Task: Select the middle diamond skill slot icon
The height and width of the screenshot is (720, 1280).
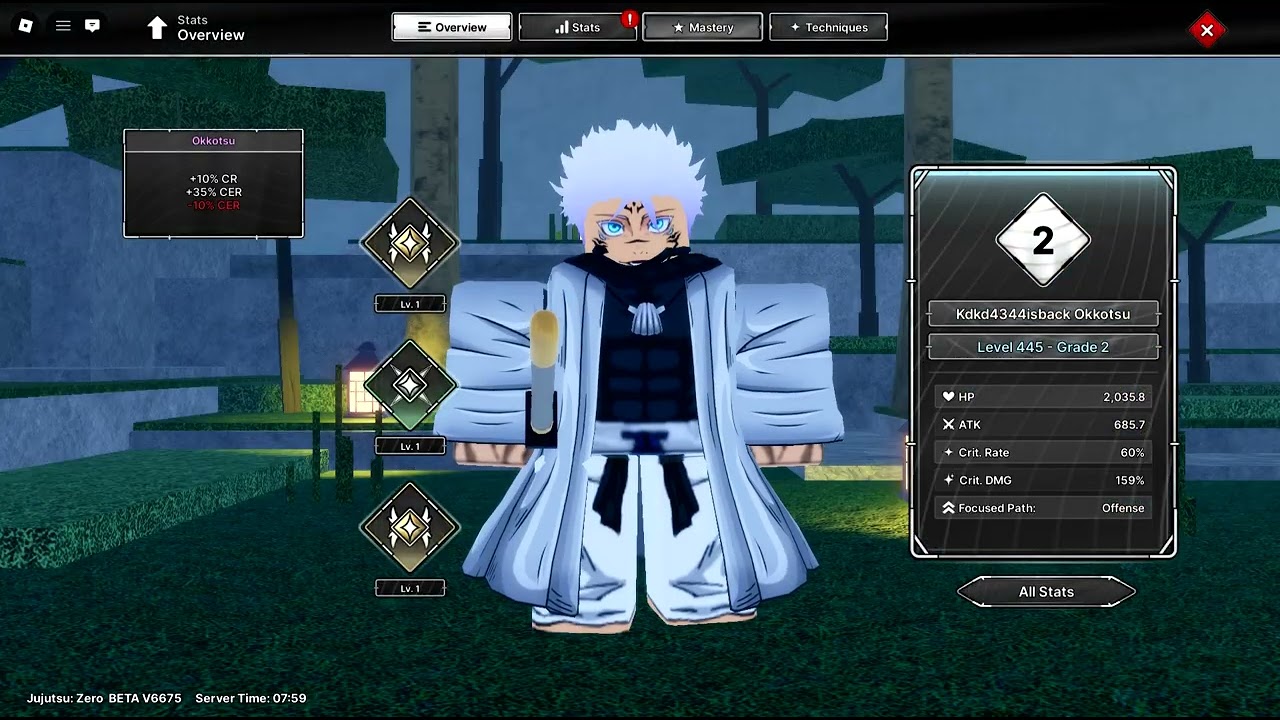Action: [x=410, y=385]
